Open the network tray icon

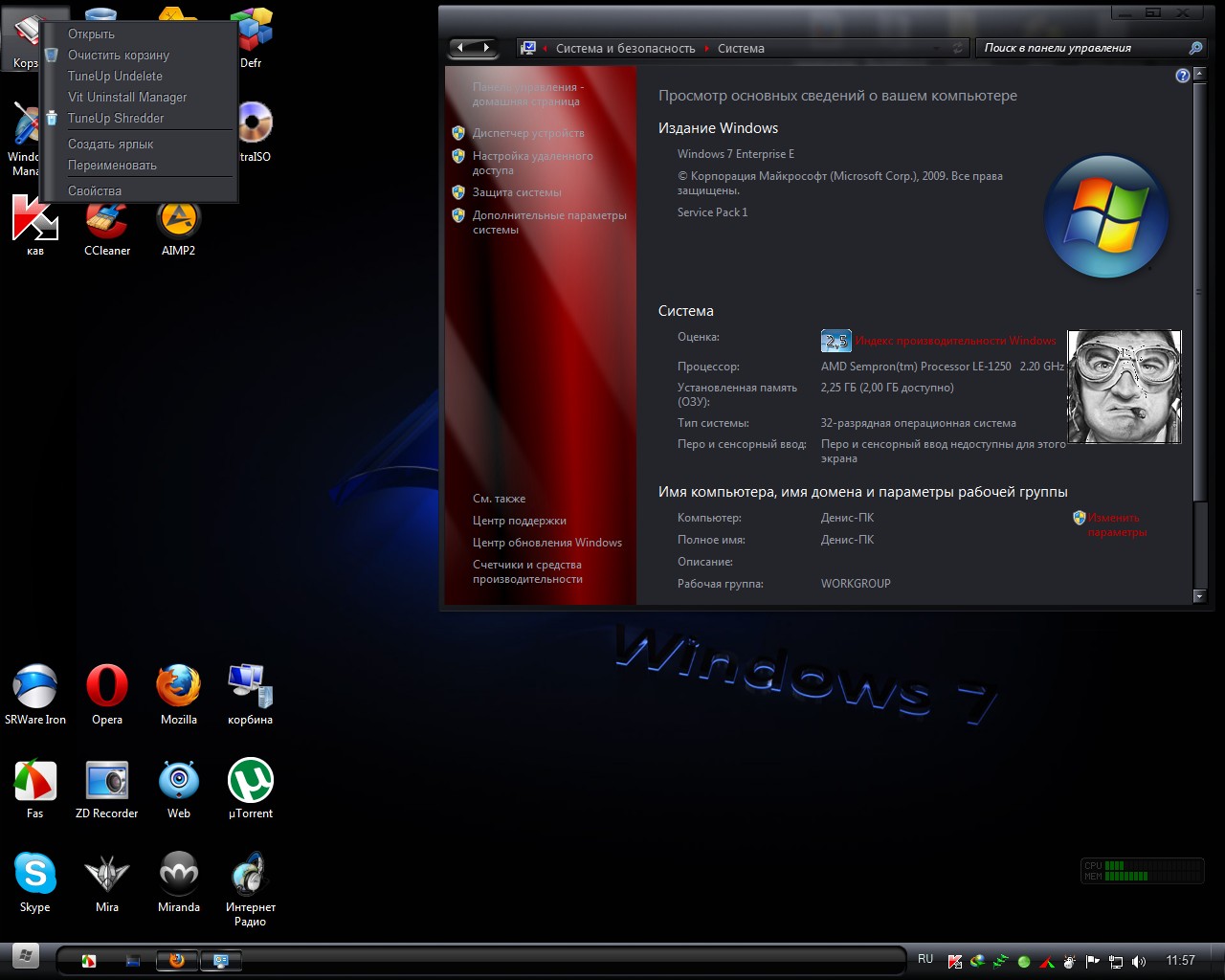tap(1115, 961)
